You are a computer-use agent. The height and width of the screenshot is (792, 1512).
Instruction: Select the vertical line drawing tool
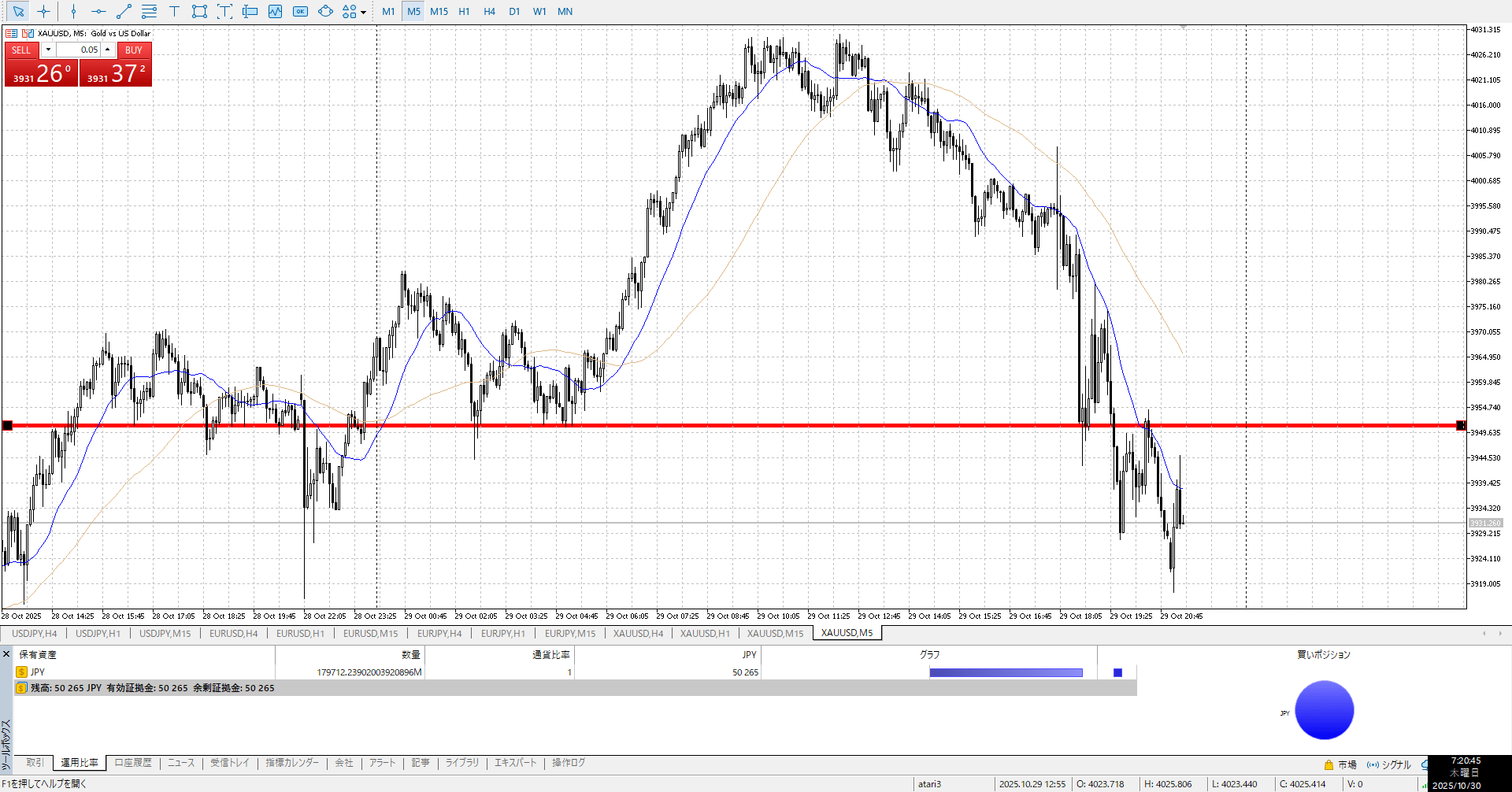tap(73, 12)
